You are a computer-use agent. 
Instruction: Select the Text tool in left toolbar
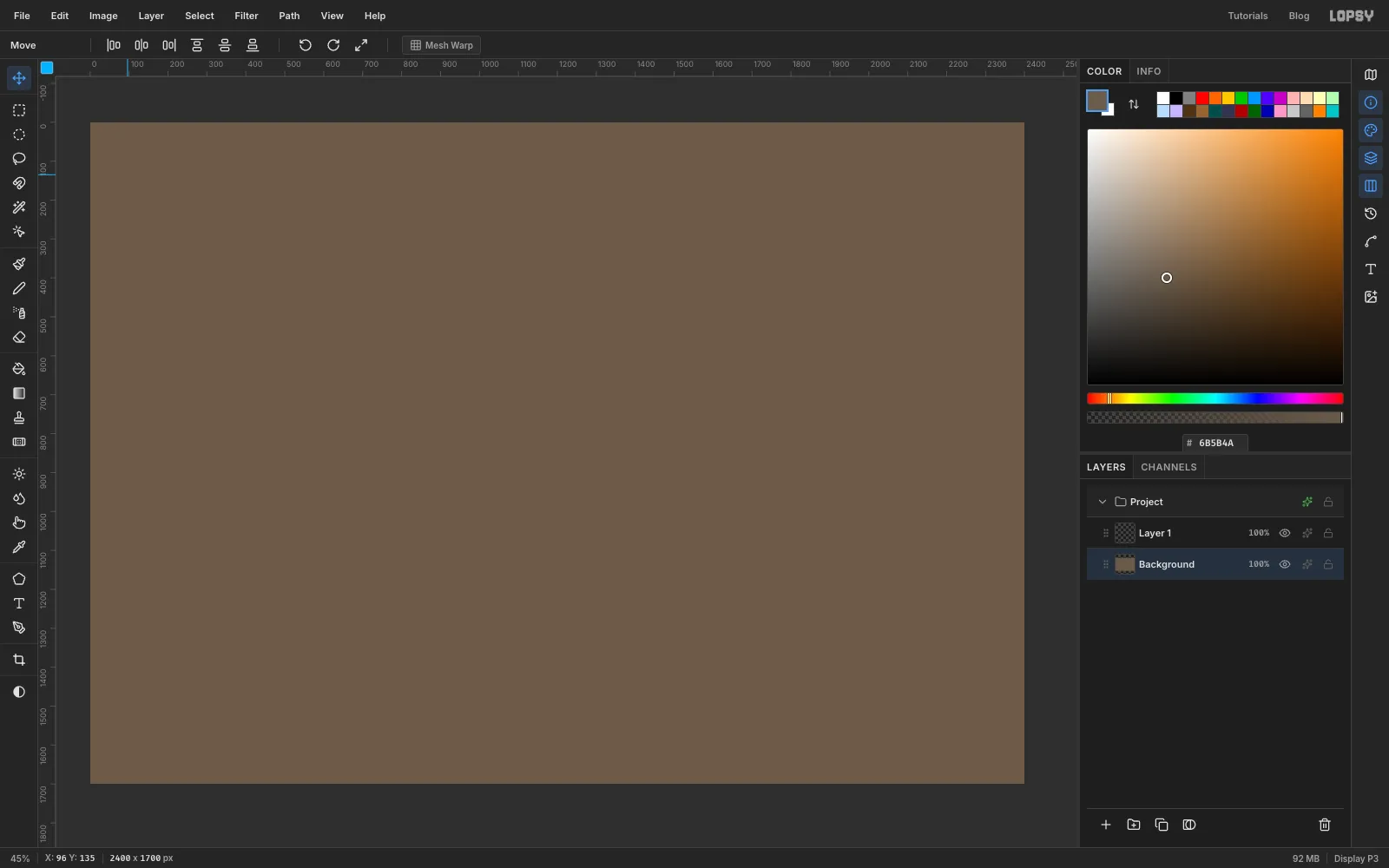[19, 603]
